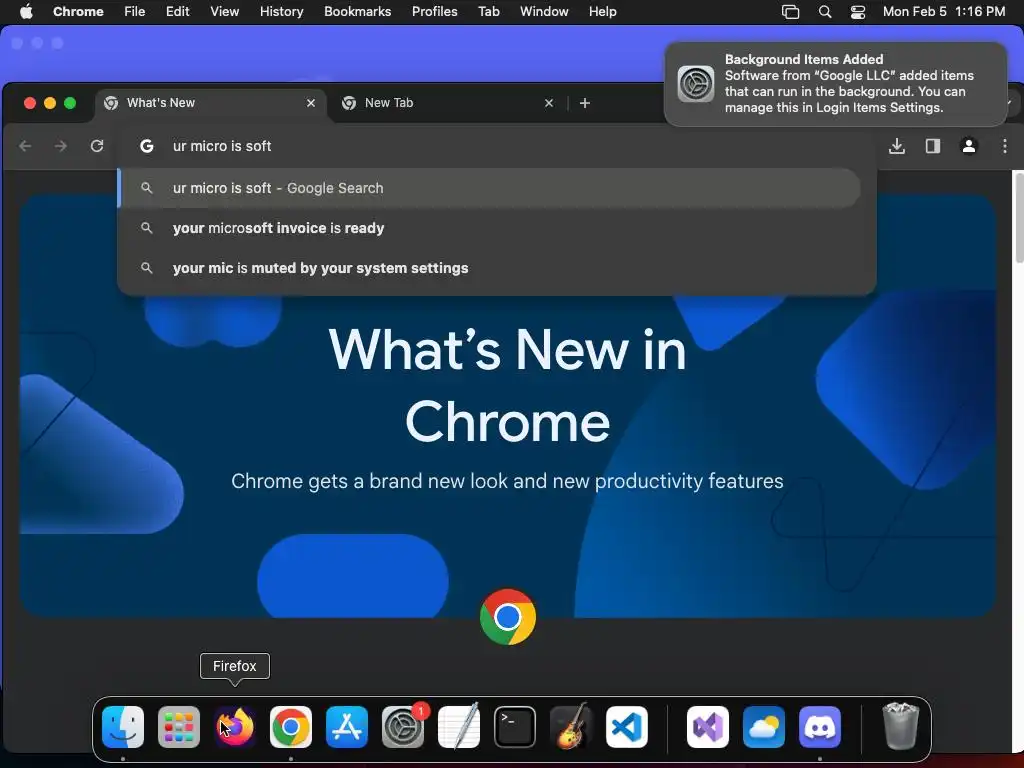Click the Chrome icon in the Dock
This screenshot has width=1024, height=768.
pyautogui.click(x=291, y=727)
